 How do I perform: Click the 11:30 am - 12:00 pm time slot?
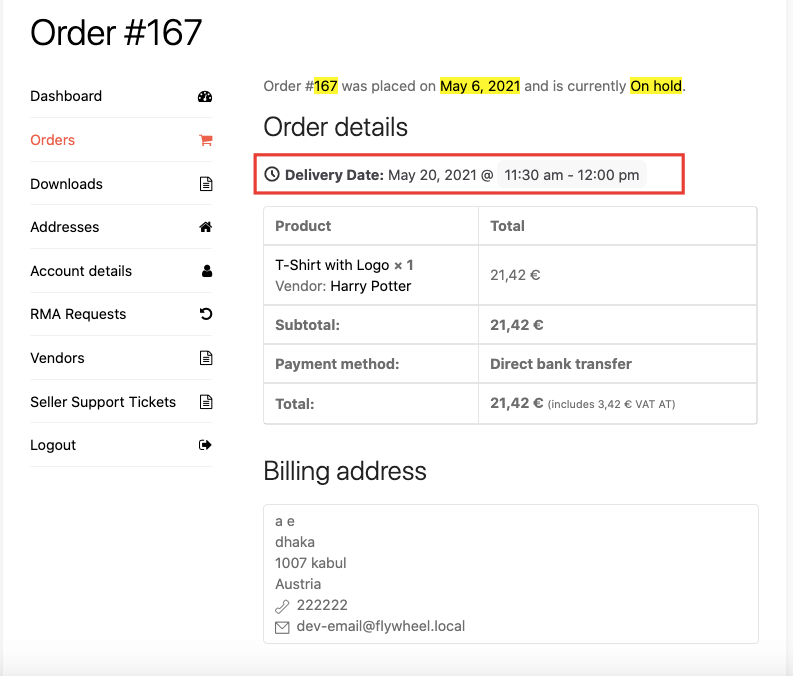[571, 175]
